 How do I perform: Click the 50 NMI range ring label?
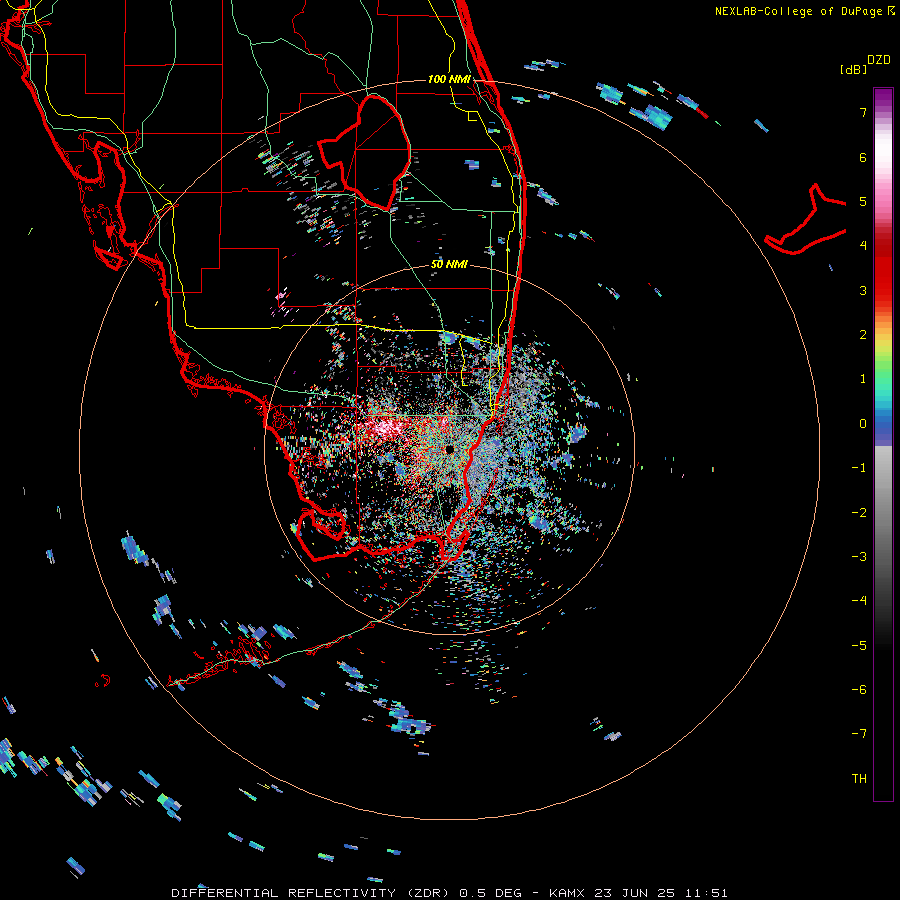[x=449, y=264]
